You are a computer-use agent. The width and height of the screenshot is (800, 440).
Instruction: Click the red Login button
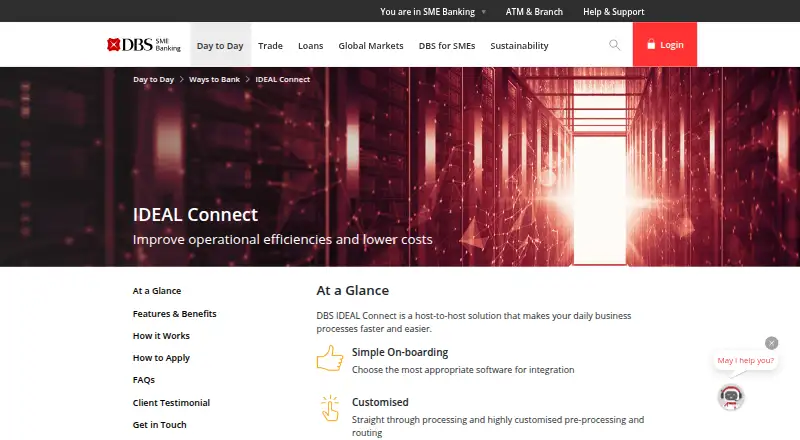pyautogui.click(x=664, y=44)
